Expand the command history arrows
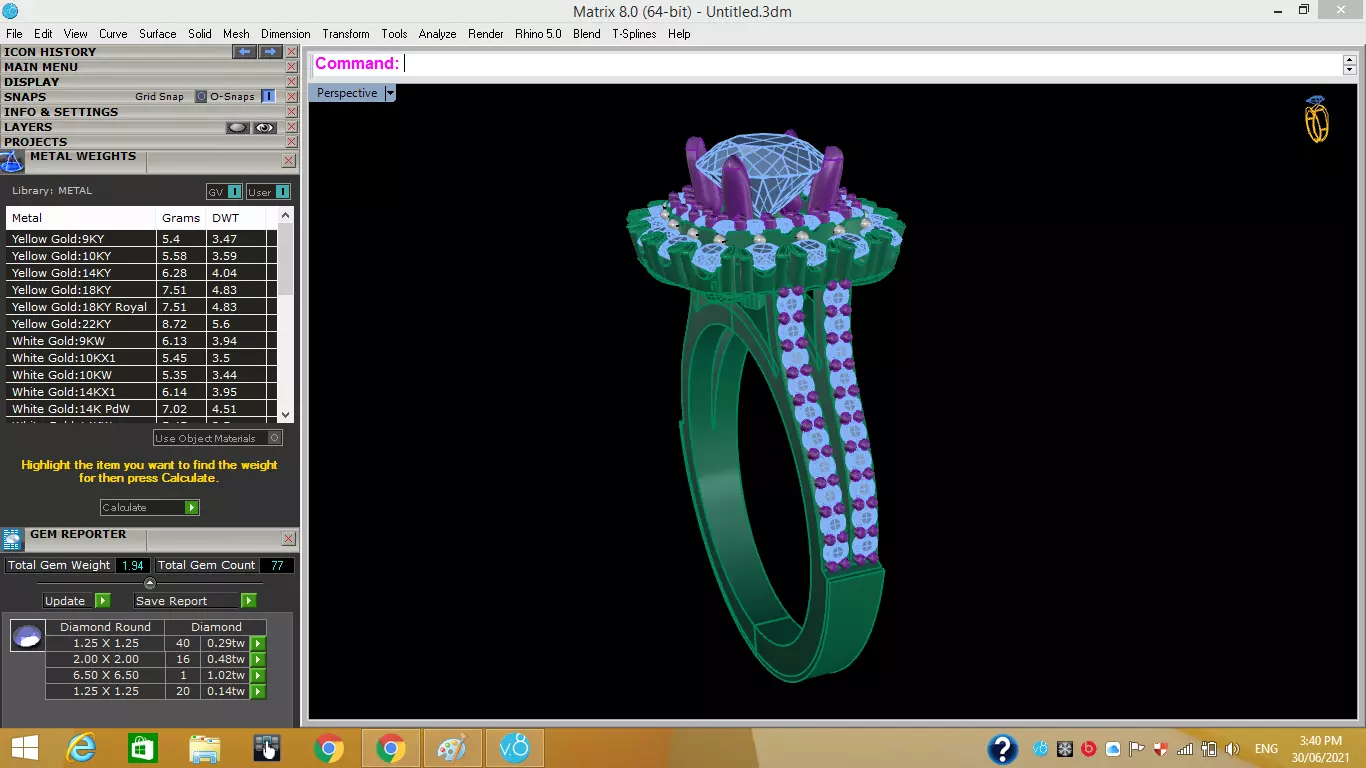1366x768 pixels. (x=1350, y=64)
